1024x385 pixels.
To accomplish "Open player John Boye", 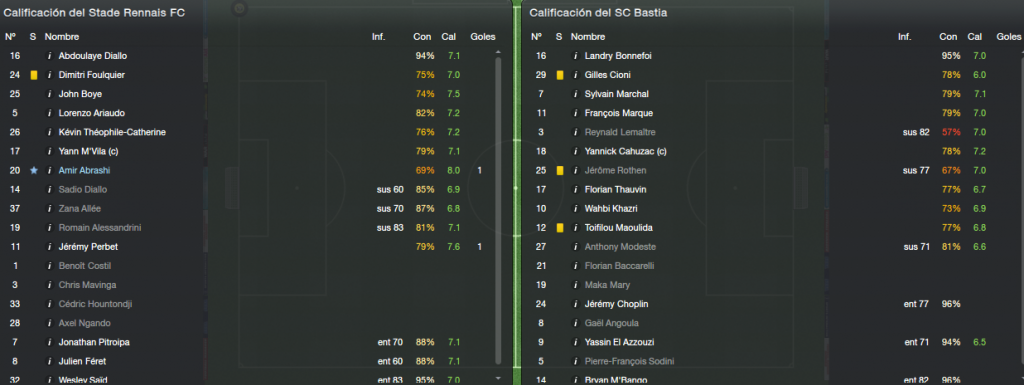I will pyautogui.click(x=80, y=94).
